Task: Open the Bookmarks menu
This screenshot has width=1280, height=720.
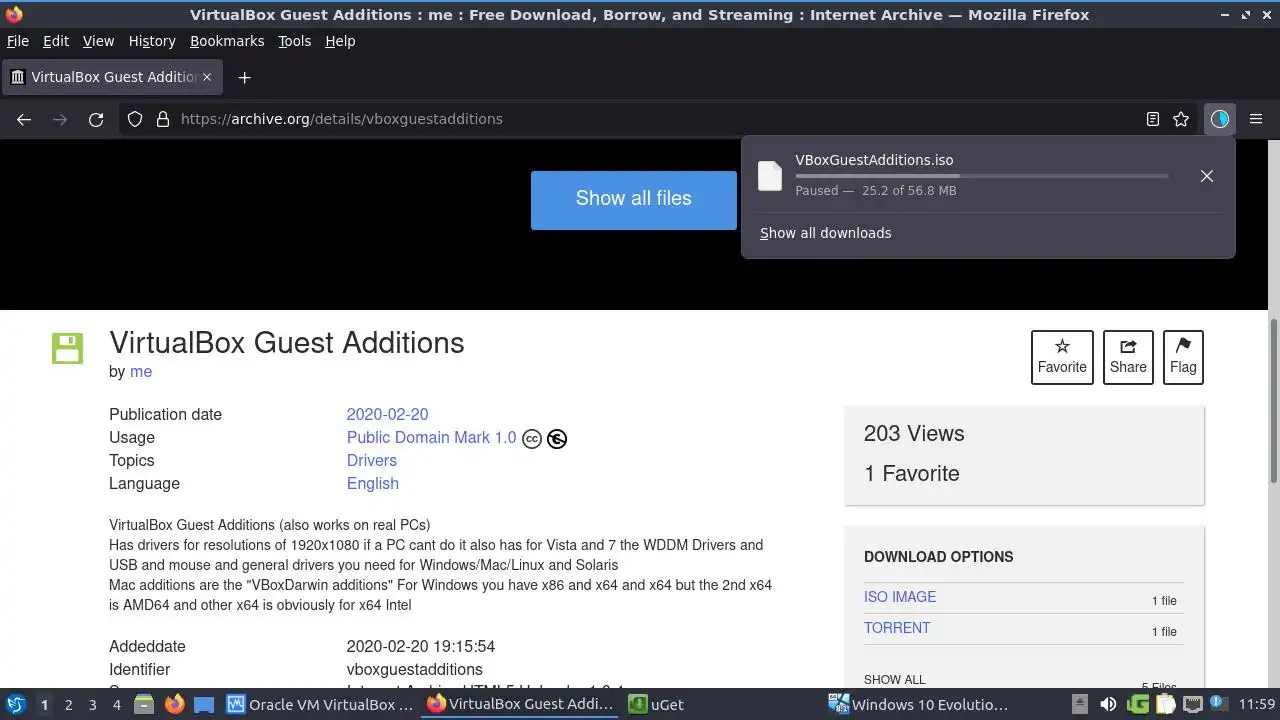Action: pyautogui.click(x=227, y=41)
